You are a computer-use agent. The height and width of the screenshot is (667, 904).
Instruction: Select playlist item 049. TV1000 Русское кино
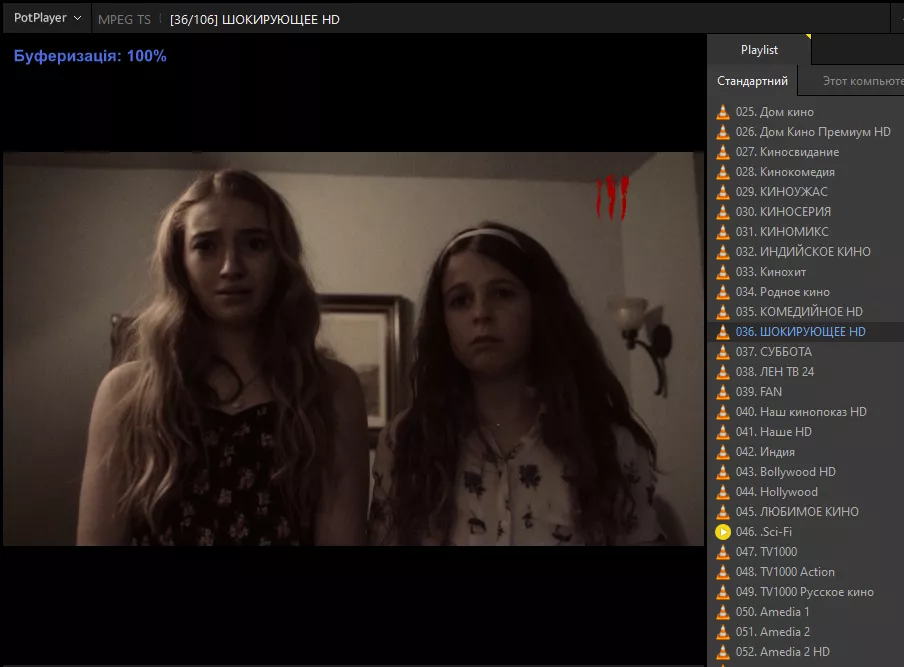pyautogui.click(x=806, y=591)
